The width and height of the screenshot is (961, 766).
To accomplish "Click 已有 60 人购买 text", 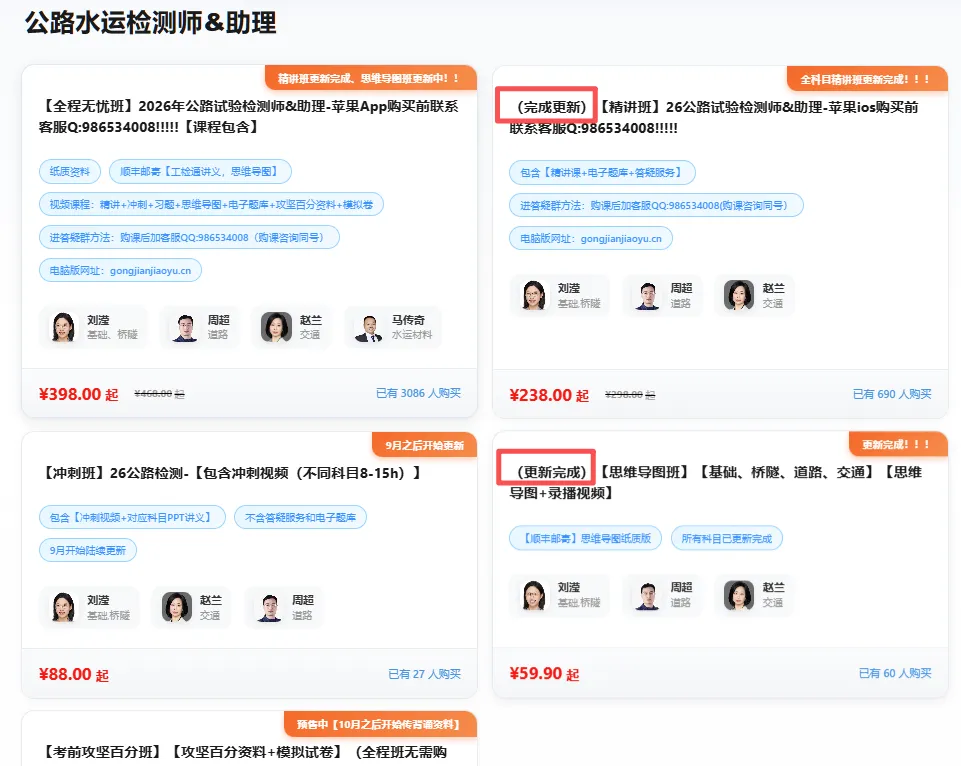I will pos(895,673).
